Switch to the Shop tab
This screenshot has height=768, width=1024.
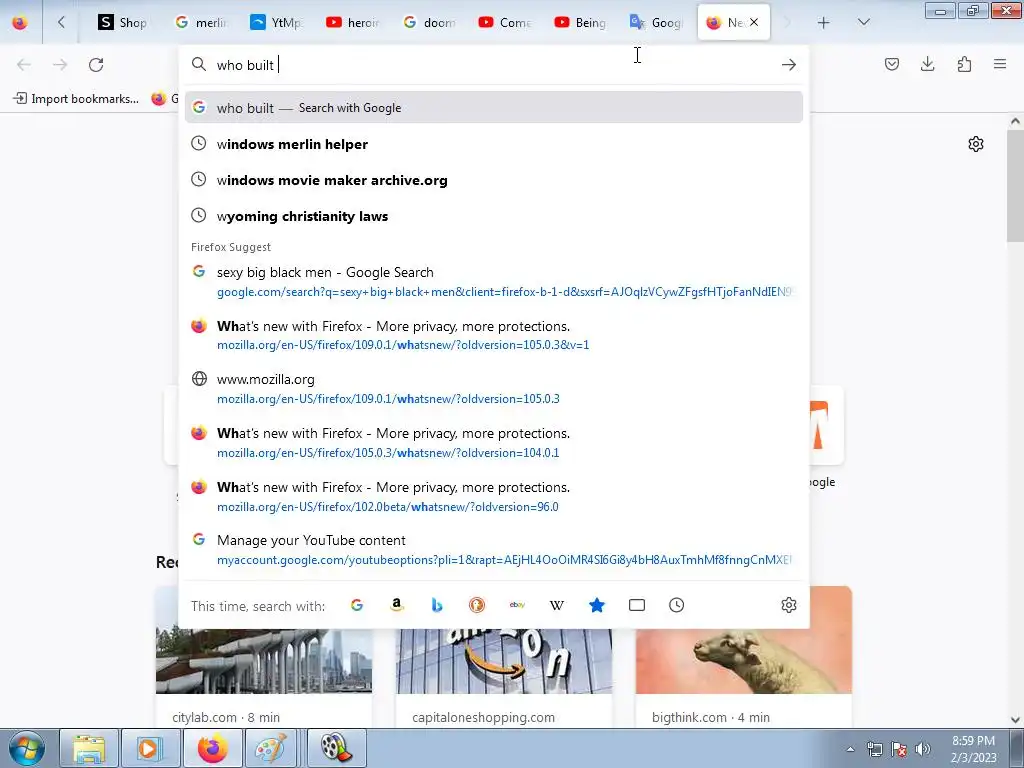point(123,22)
